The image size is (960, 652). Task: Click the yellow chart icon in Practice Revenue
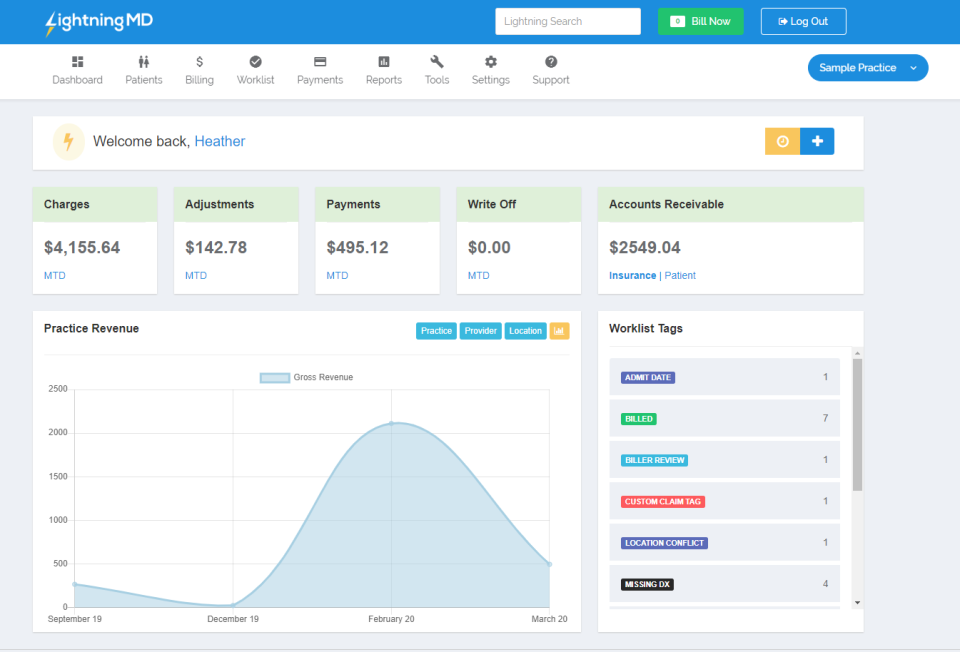click(559, 331)
